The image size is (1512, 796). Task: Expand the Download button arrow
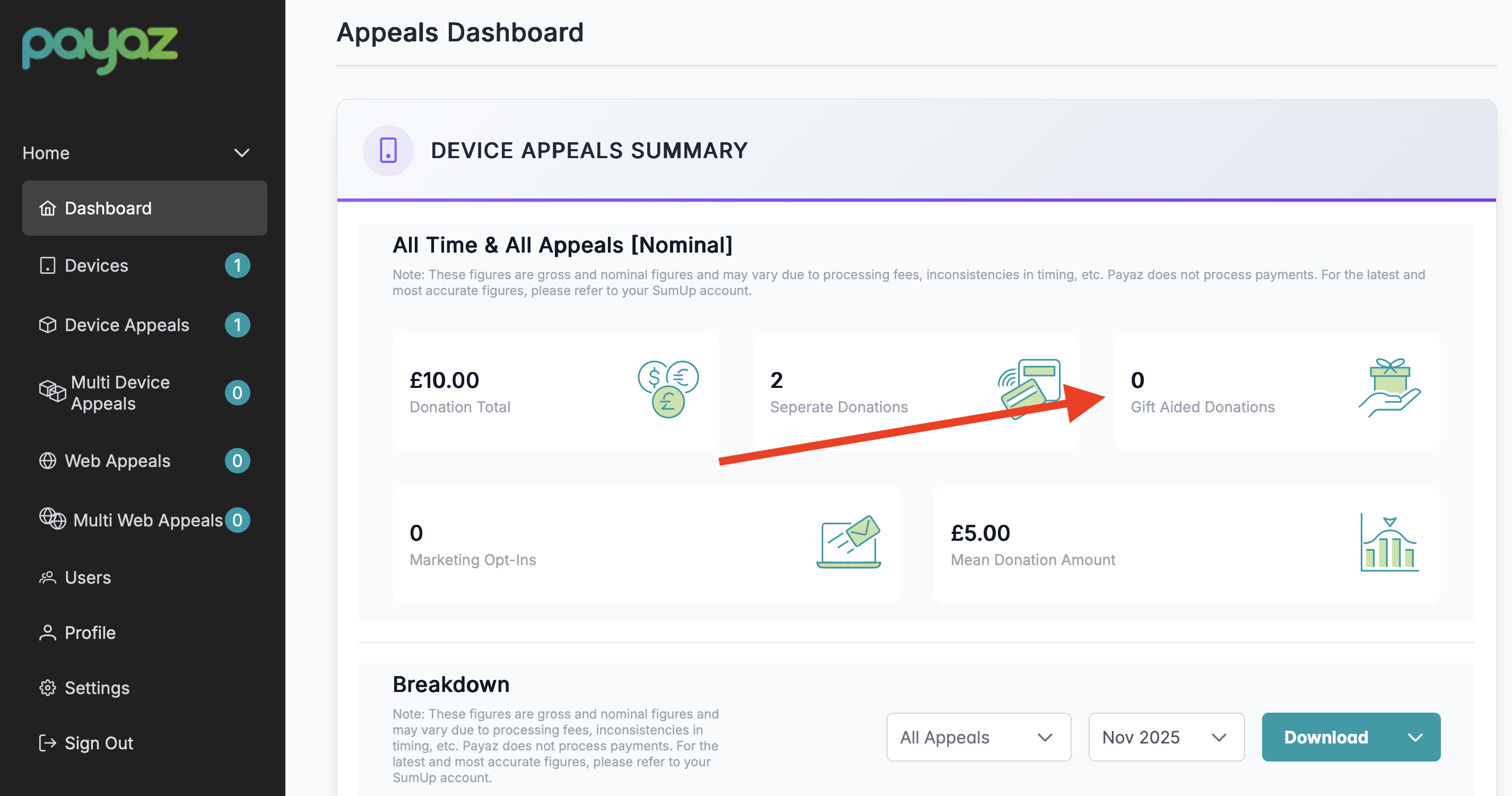[1415, 737]
